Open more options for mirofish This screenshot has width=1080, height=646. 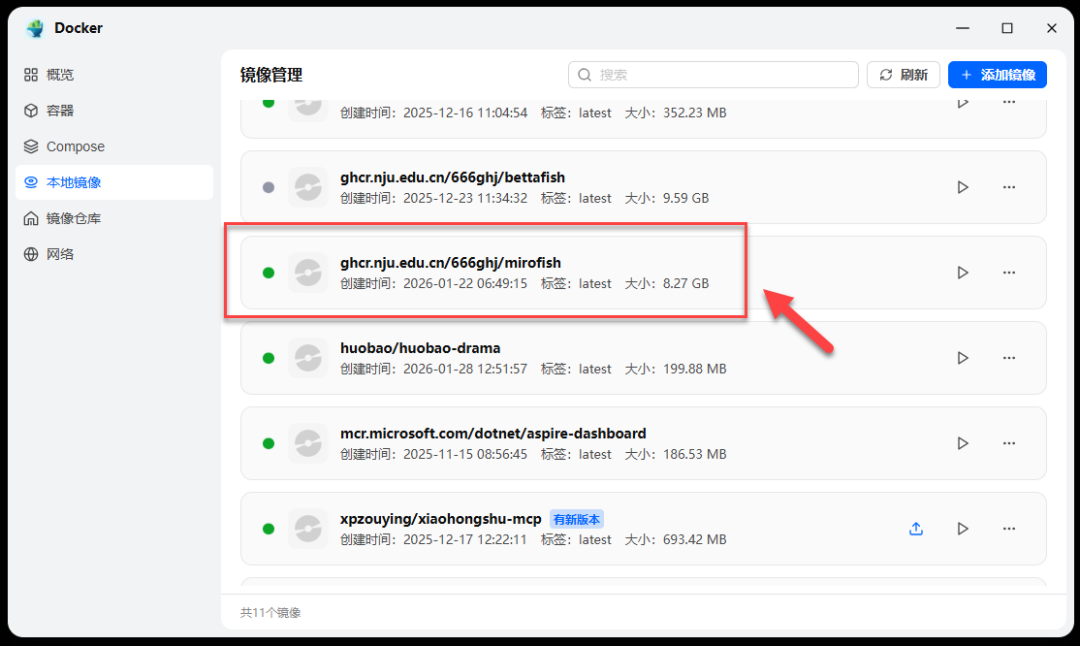click(1009, 273)
